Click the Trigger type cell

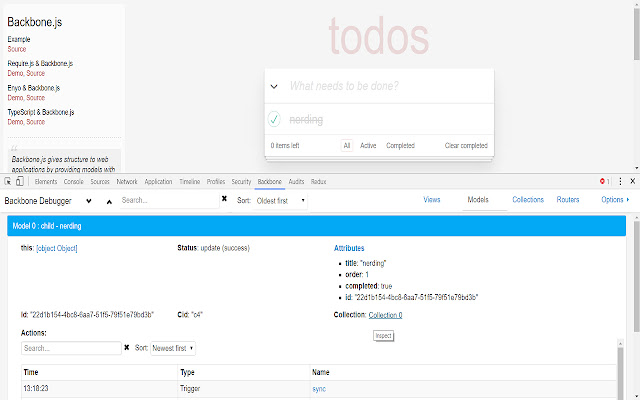[x=190, y=389]
